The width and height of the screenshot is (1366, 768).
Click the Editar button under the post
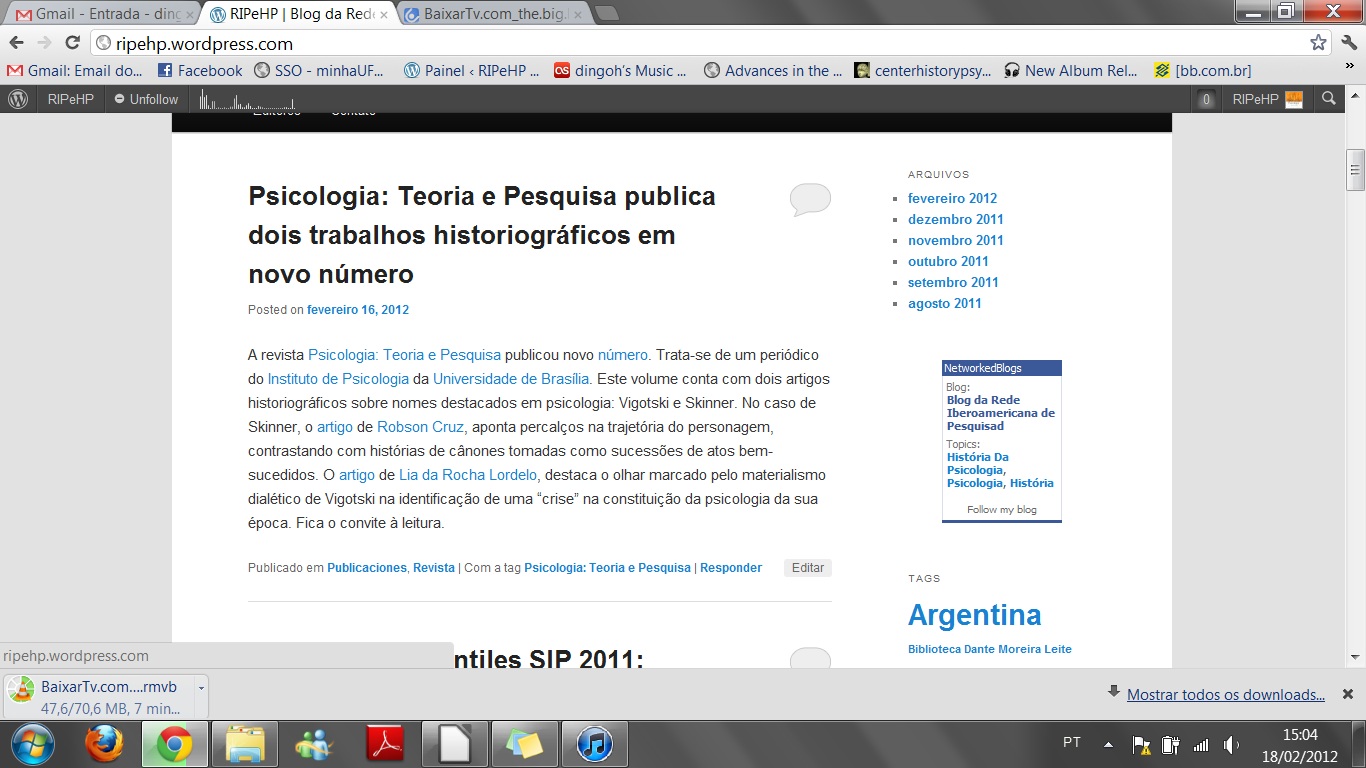pos(807,568)
